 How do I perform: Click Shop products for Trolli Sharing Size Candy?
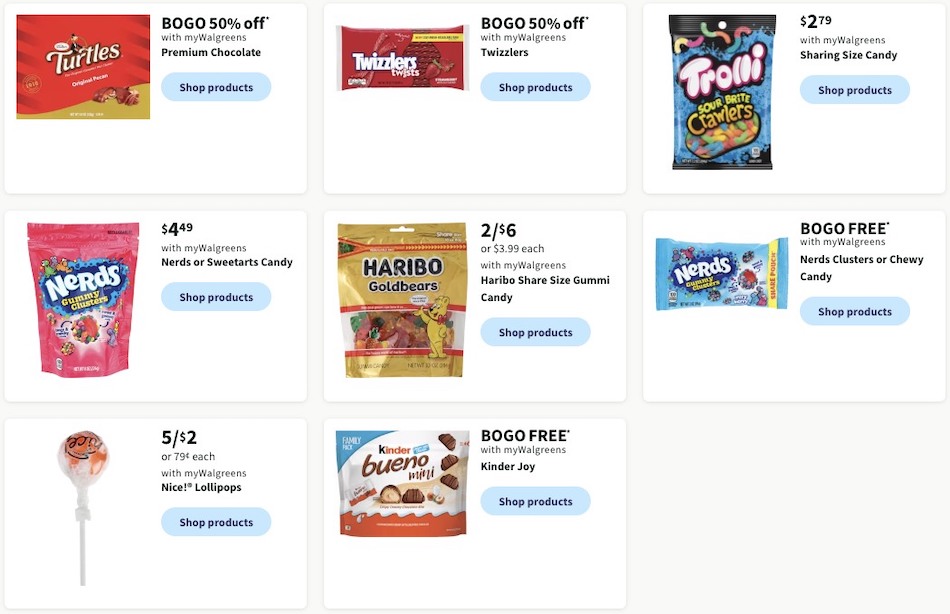point(855,89)
